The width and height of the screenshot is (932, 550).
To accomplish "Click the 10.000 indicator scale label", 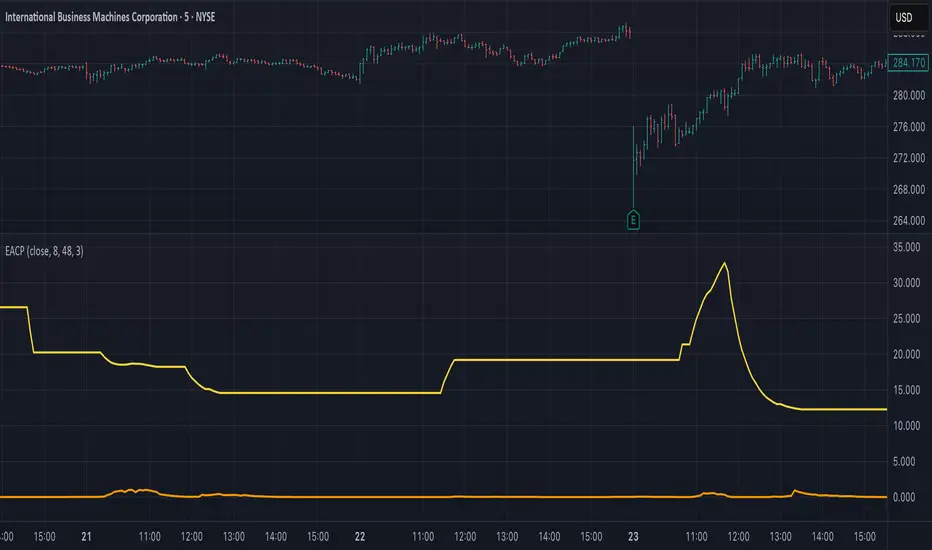I will 909,426.
